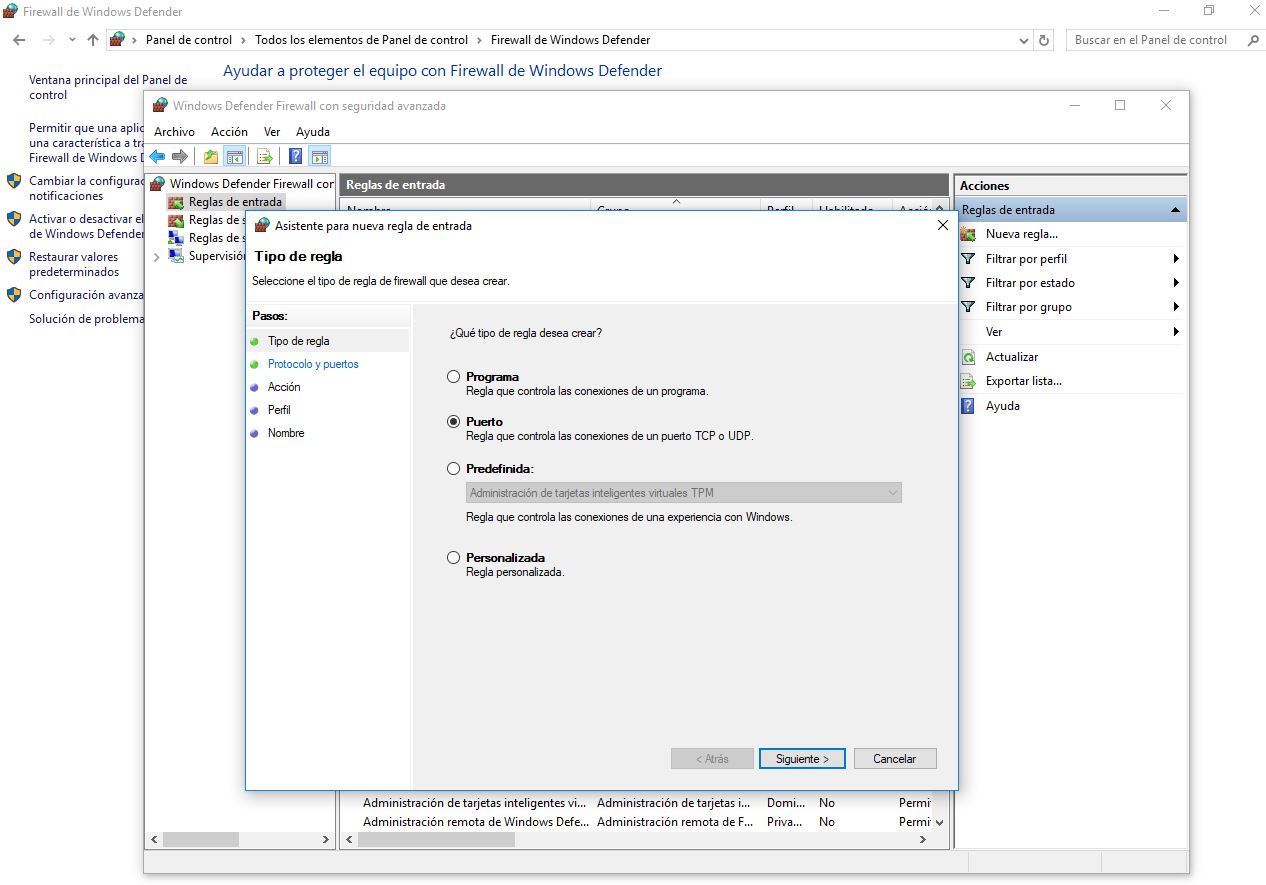Click the Filtrar por perfil funnel icon

(x=968, y=258)
